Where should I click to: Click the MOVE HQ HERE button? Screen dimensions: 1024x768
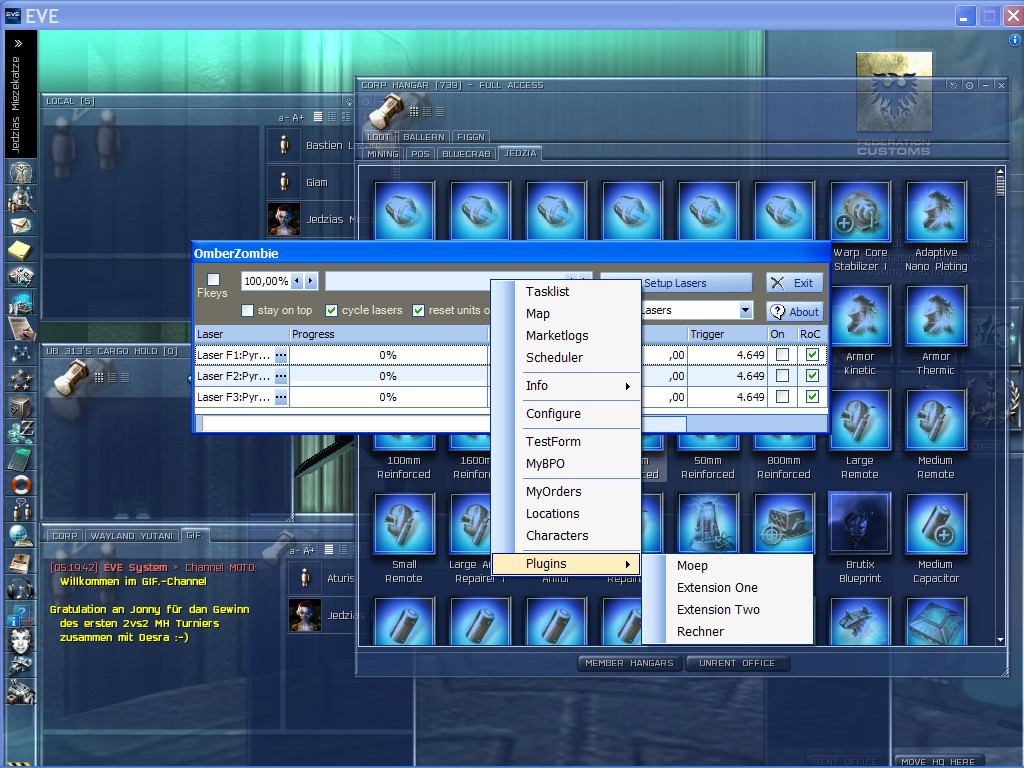coord(938,761)
